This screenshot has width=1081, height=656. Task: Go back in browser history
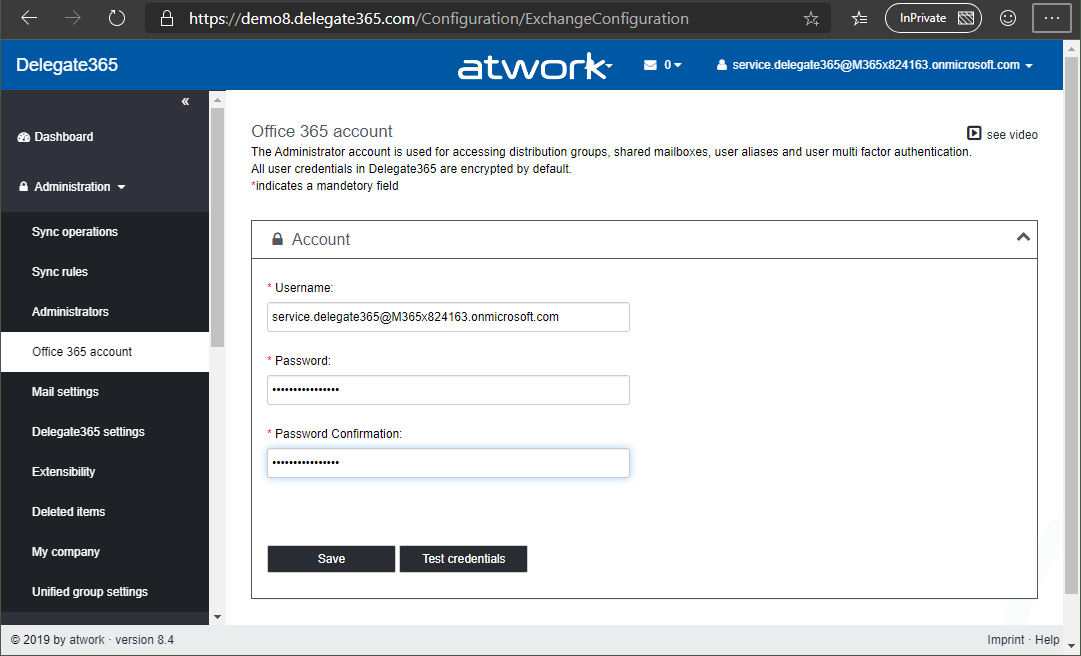point(29,19)
